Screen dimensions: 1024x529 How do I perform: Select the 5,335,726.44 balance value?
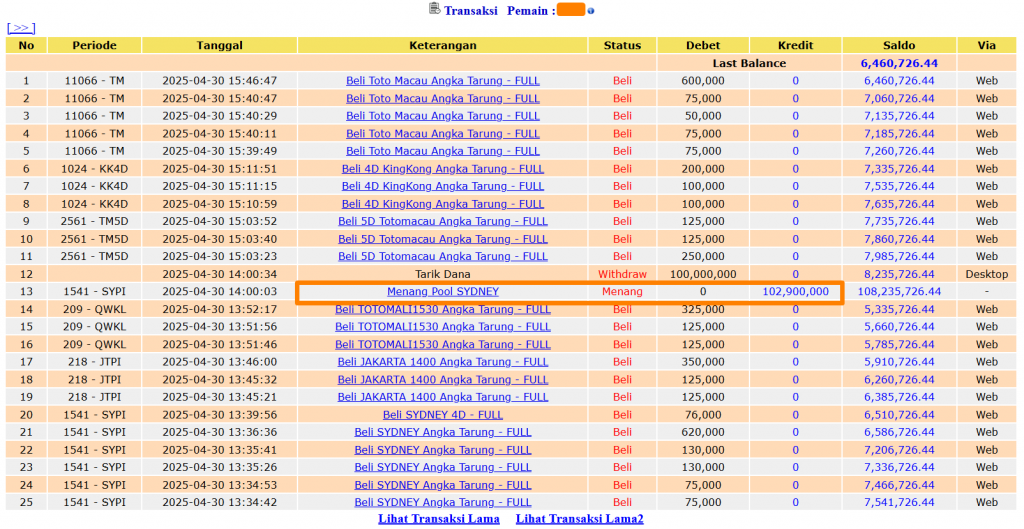899,309
